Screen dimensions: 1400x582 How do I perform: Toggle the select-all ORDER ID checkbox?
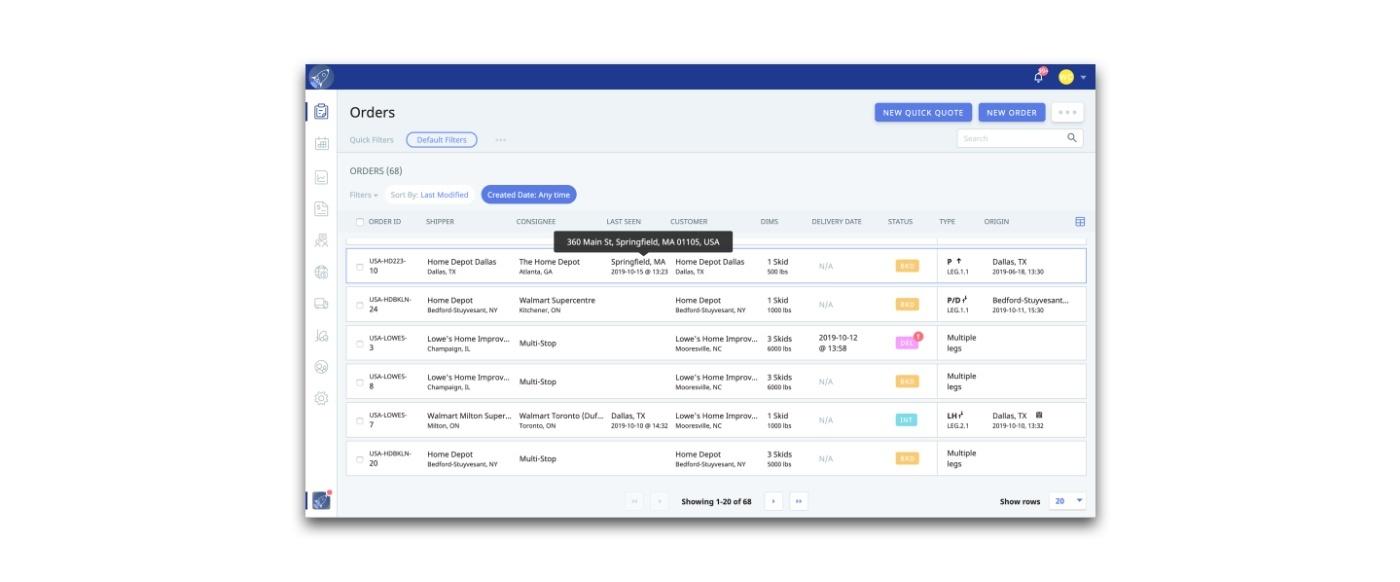coord(361,222)
